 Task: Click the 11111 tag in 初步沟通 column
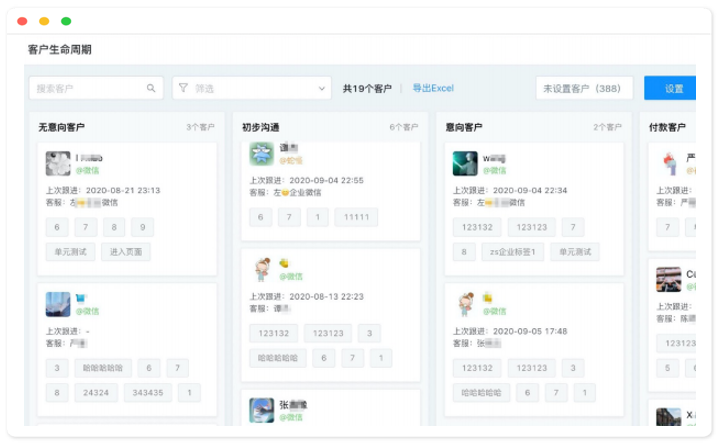tap(356, 217)
